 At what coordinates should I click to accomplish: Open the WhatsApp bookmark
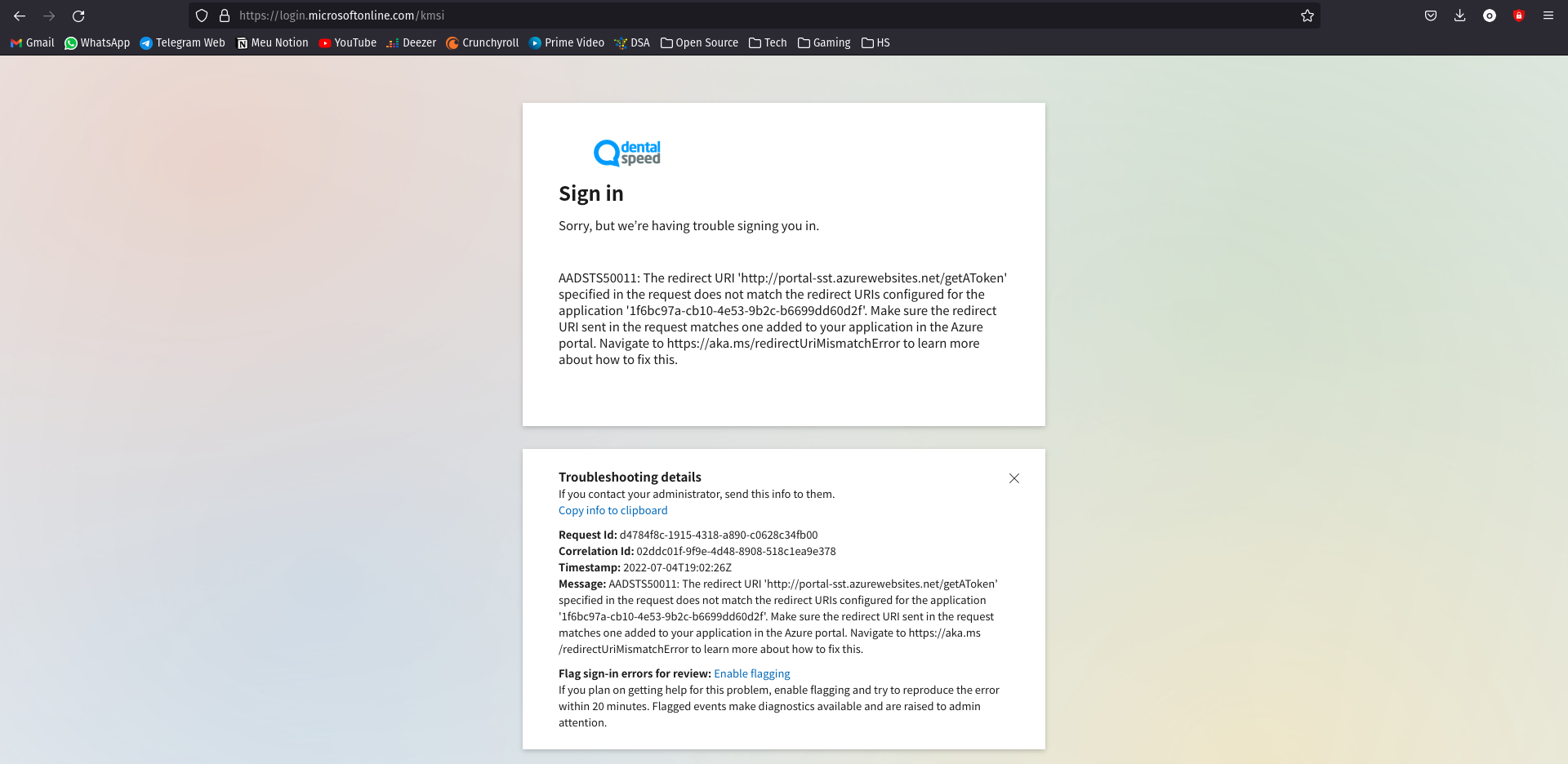97,42
